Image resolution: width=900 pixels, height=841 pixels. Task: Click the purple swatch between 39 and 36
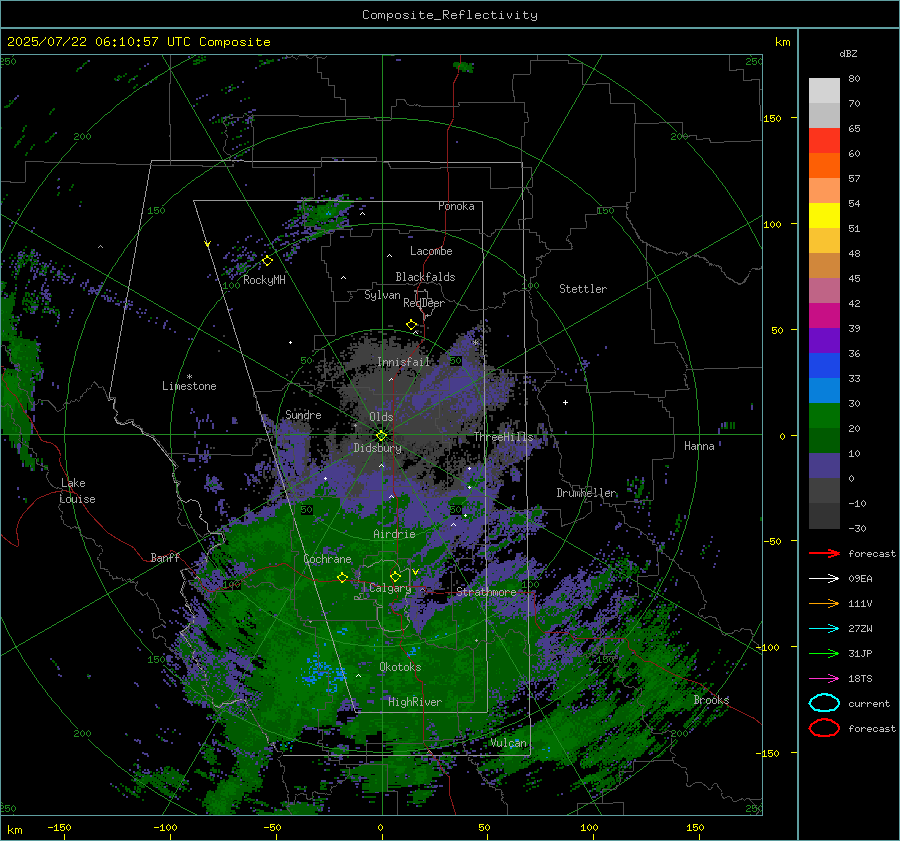coord(824,341)
